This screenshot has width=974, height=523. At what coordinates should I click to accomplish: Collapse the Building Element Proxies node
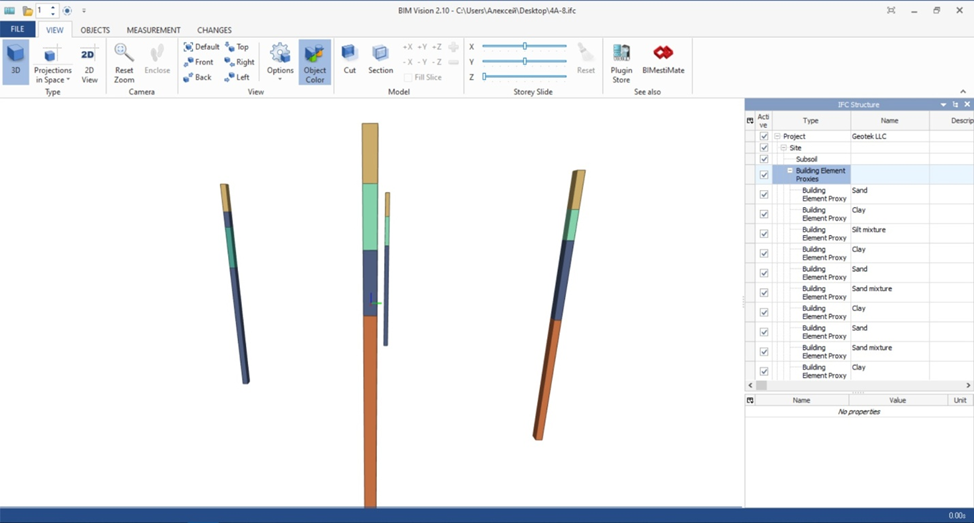[789, 171]
